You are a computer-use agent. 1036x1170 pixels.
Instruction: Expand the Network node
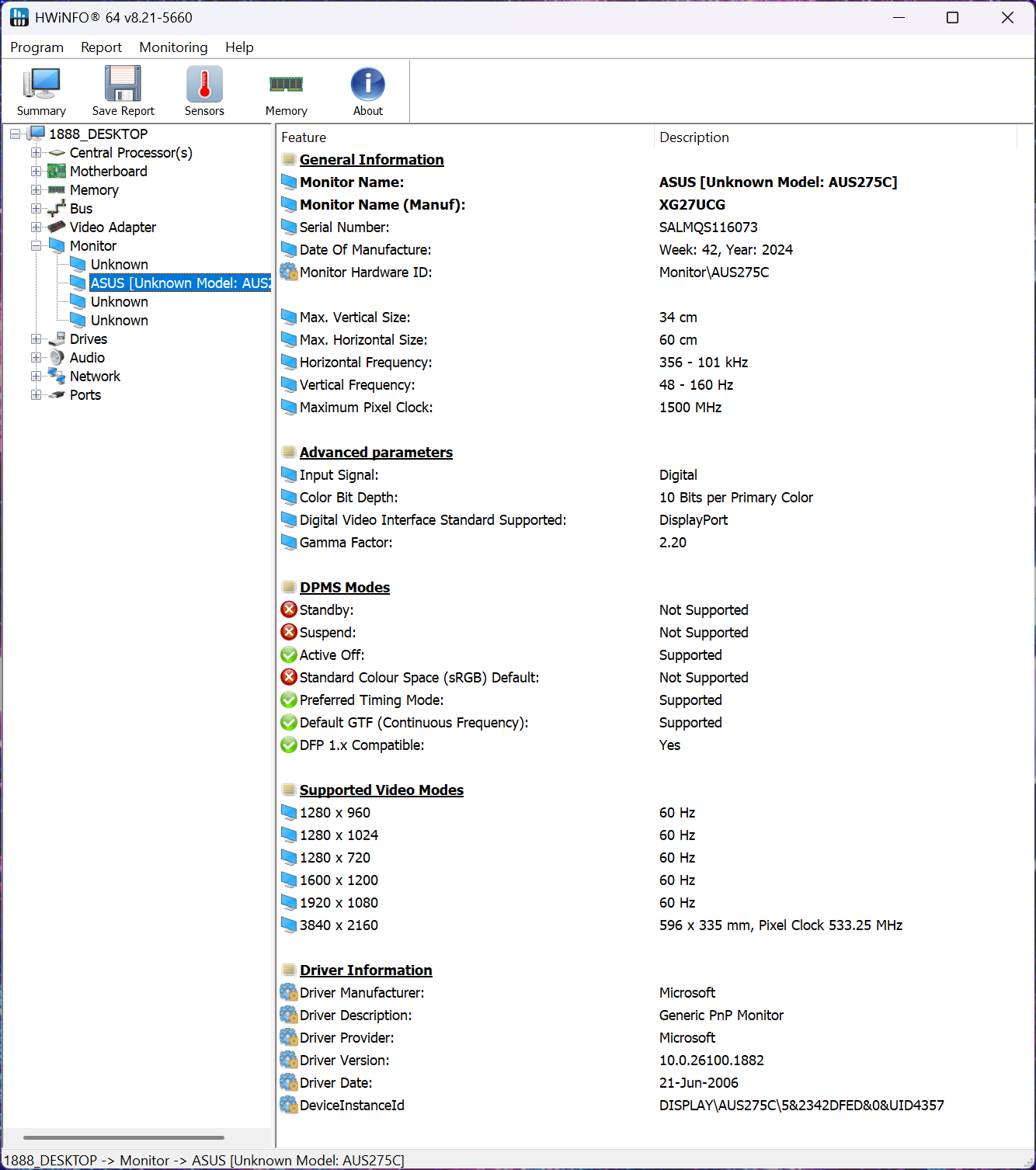pos(37,376)
